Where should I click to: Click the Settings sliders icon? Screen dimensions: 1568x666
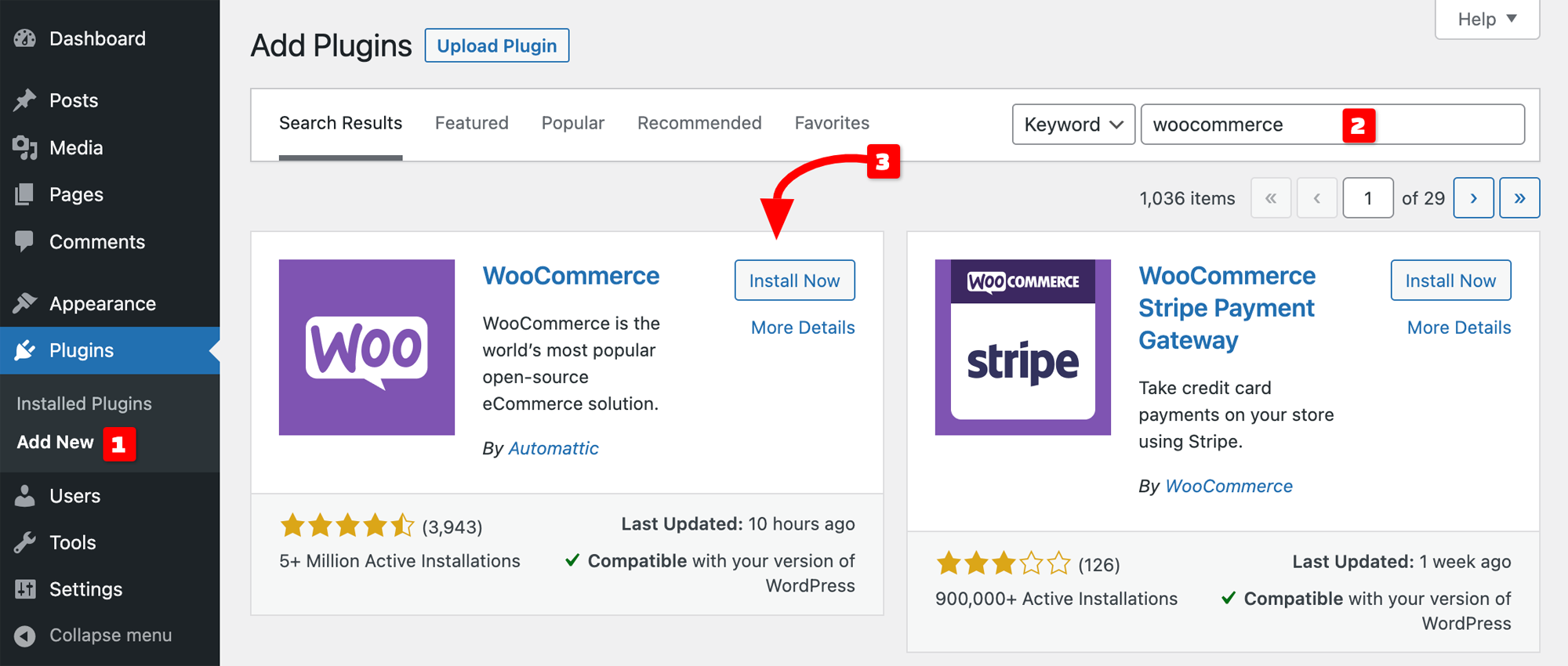point(25,589)
